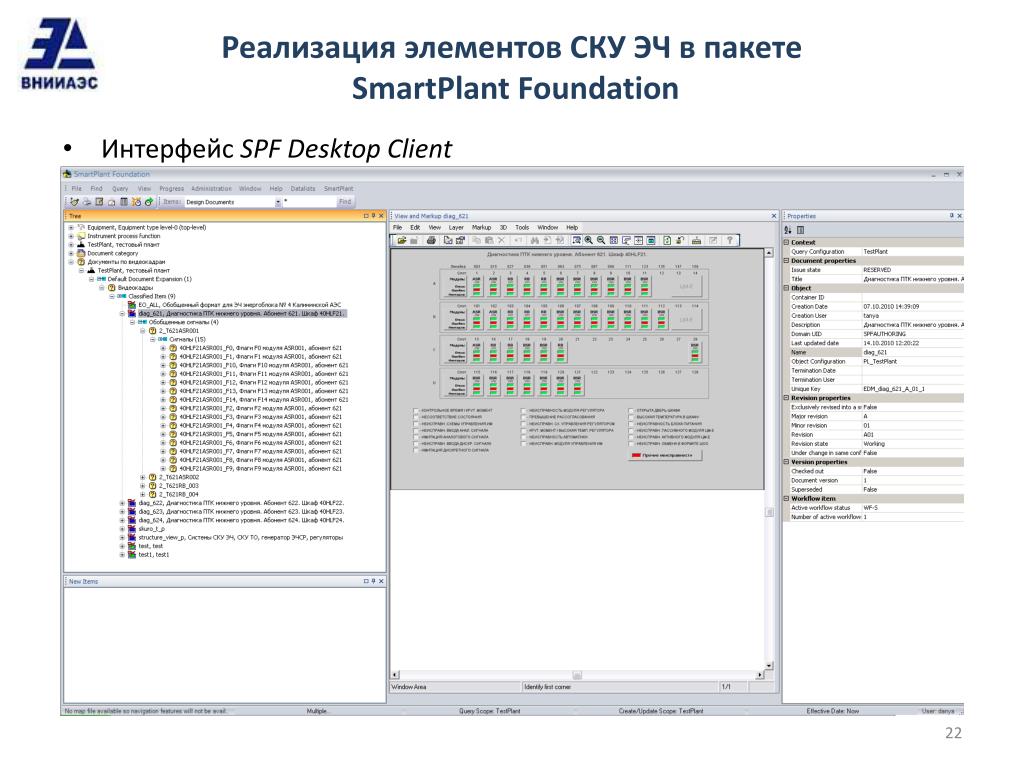Image resolution: width=1024 pixels, height=768 pixels.
Task: Select the Zoom Area tool icon
Action: point(576,240)
